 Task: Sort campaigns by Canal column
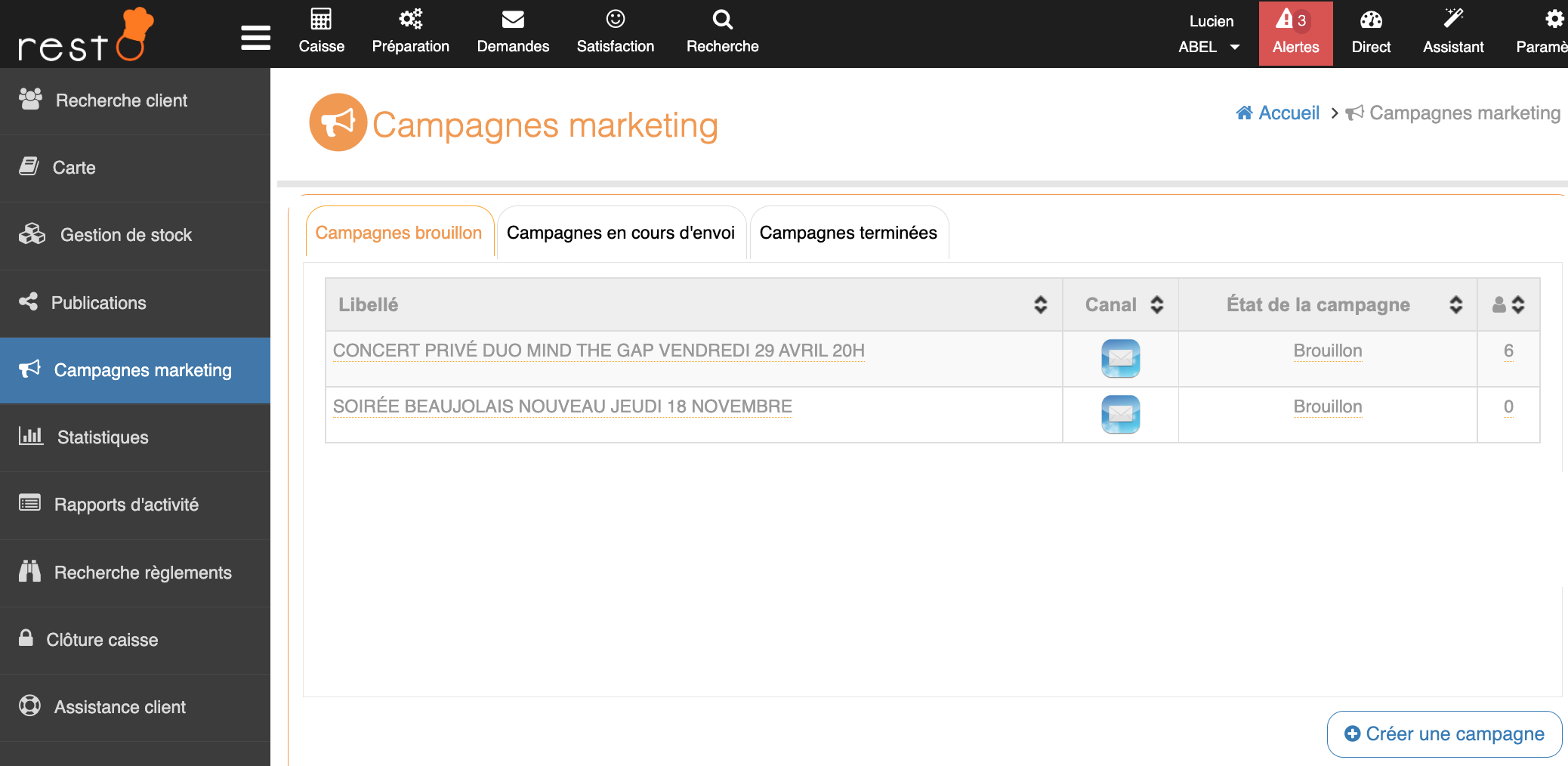1156,304
